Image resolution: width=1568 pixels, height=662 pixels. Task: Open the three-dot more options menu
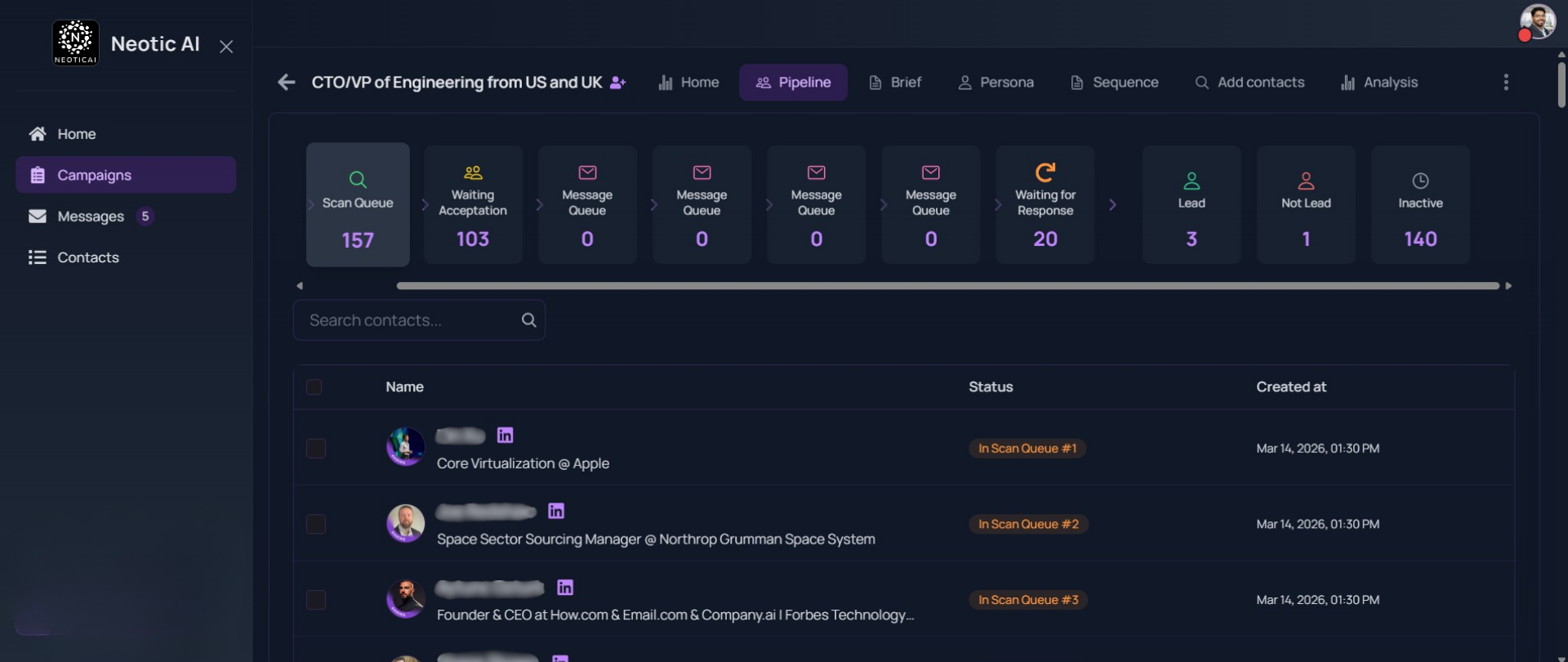[1506, 82]
